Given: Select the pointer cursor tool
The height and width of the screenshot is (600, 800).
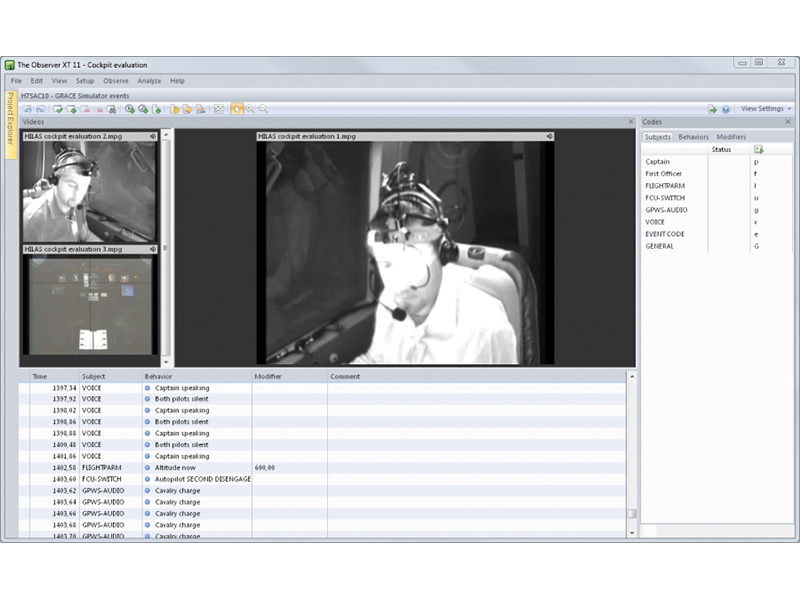Looking at the screenshot, I should point(237,109).
